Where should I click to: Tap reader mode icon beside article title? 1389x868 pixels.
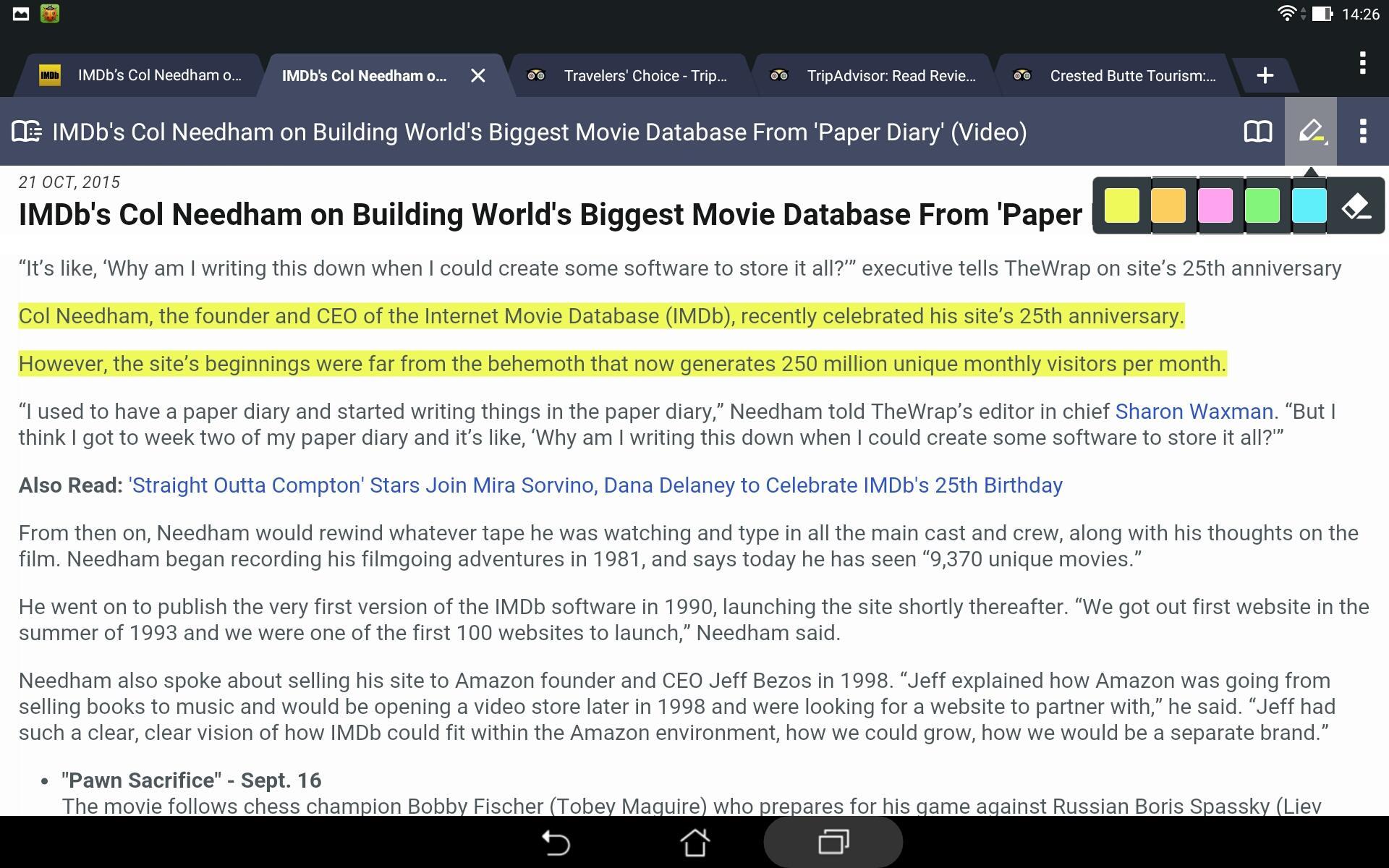(27, 132)
